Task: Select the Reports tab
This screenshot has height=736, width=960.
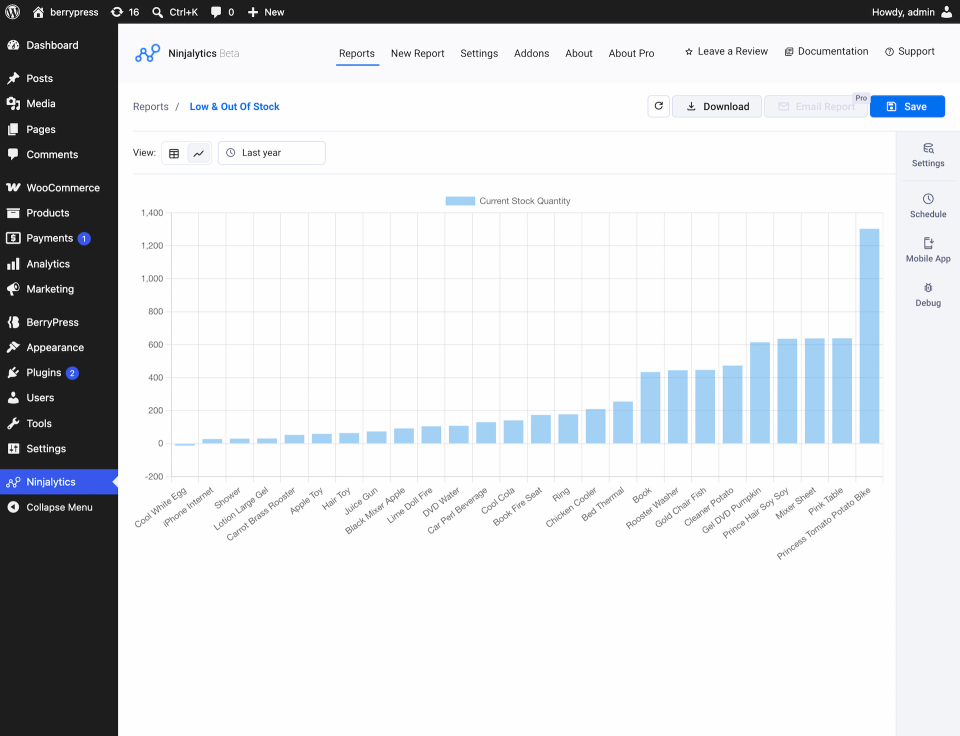Action: (357, 53)
